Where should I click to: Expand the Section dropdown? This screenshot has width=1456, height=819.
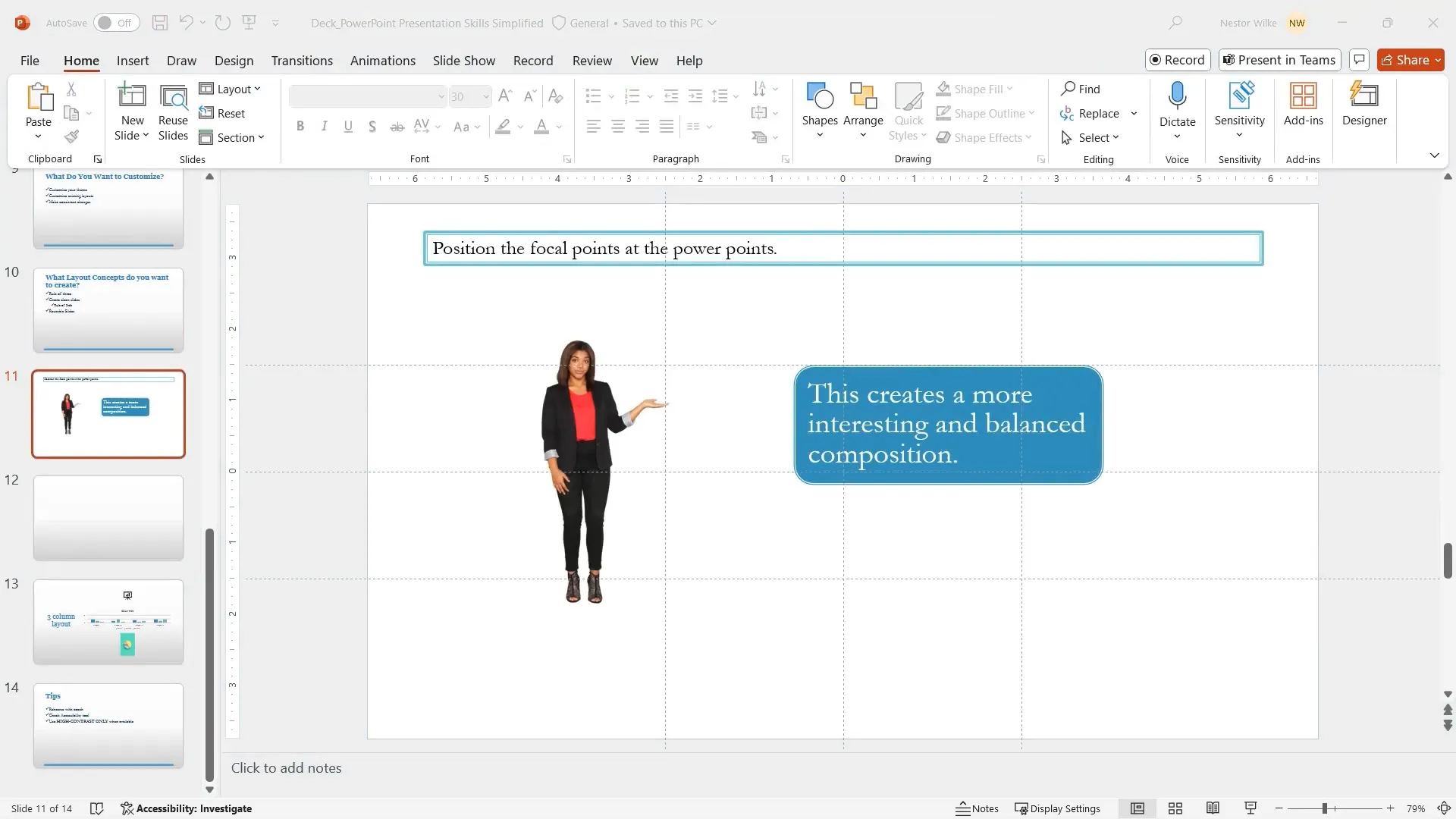pos(232,137)
